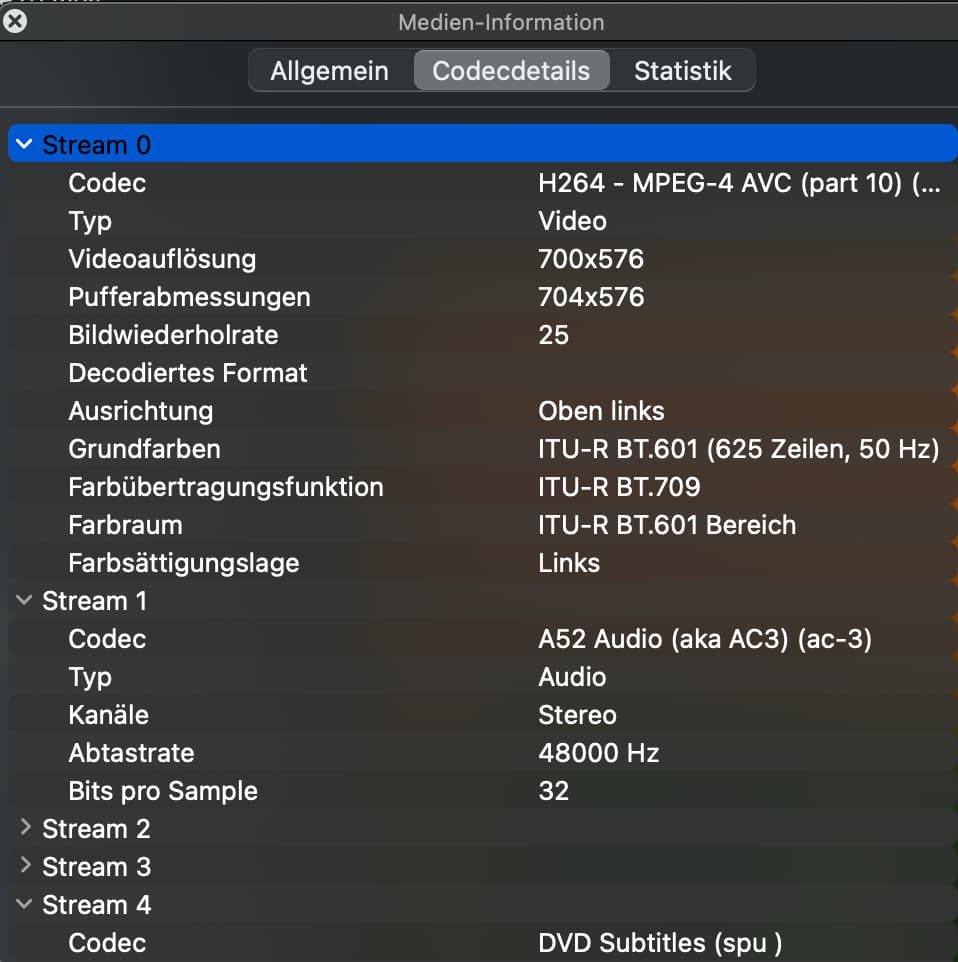958x962 pixels.
Task: Click the H264 codec value text
Action: [738, 183]
